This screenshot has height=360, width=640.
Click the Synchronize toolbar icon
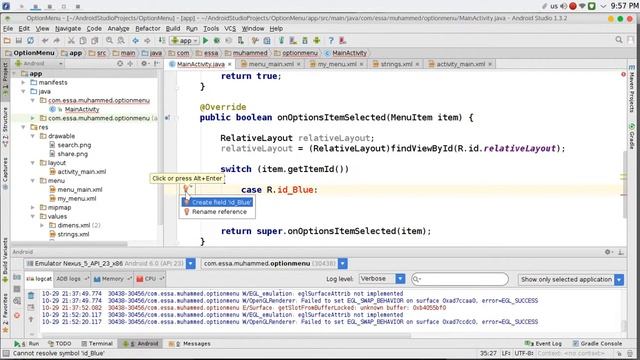click(31, 40)
